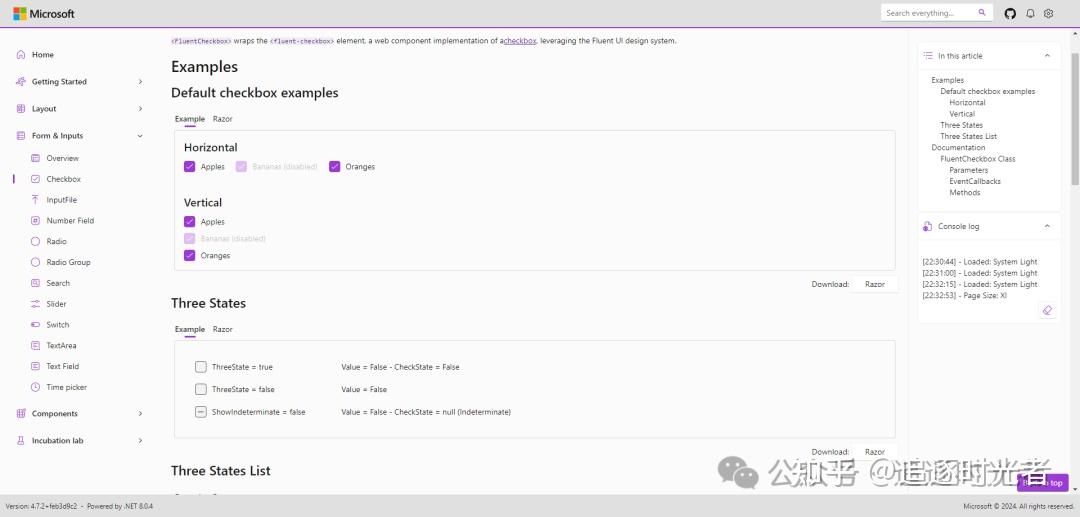Expand the Getting Started menu
1080x517 pixels.
(x=139, y=82)
